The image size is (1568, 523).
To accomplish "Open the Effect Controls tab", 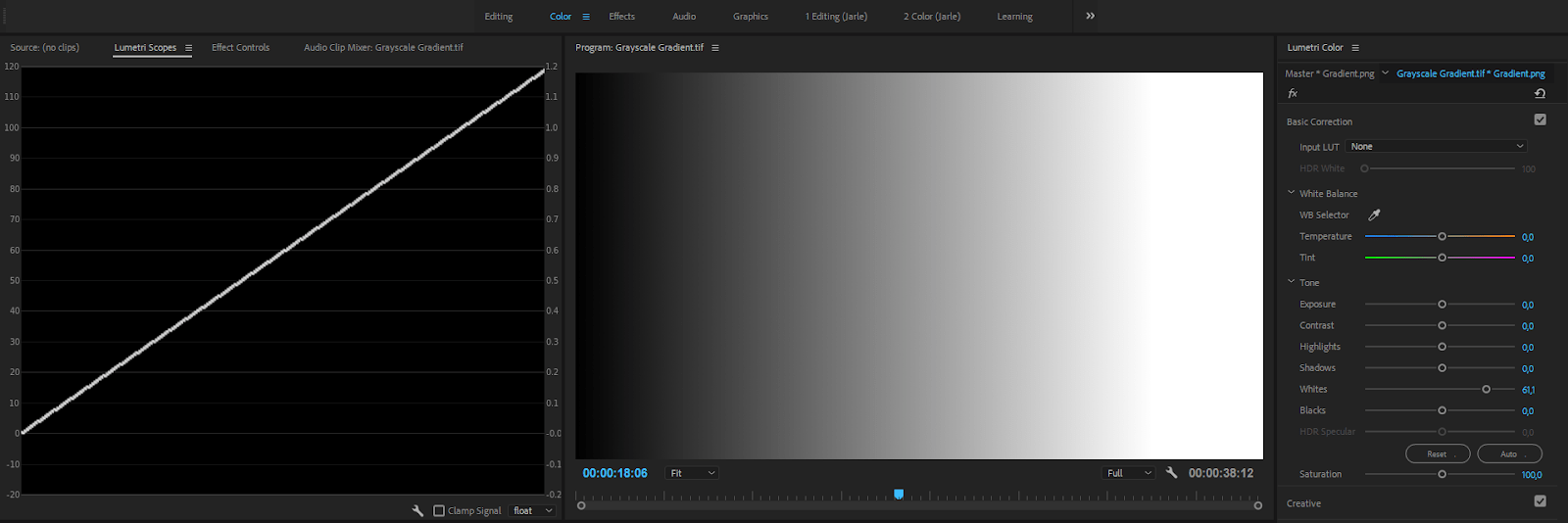I will pos(240,48).
